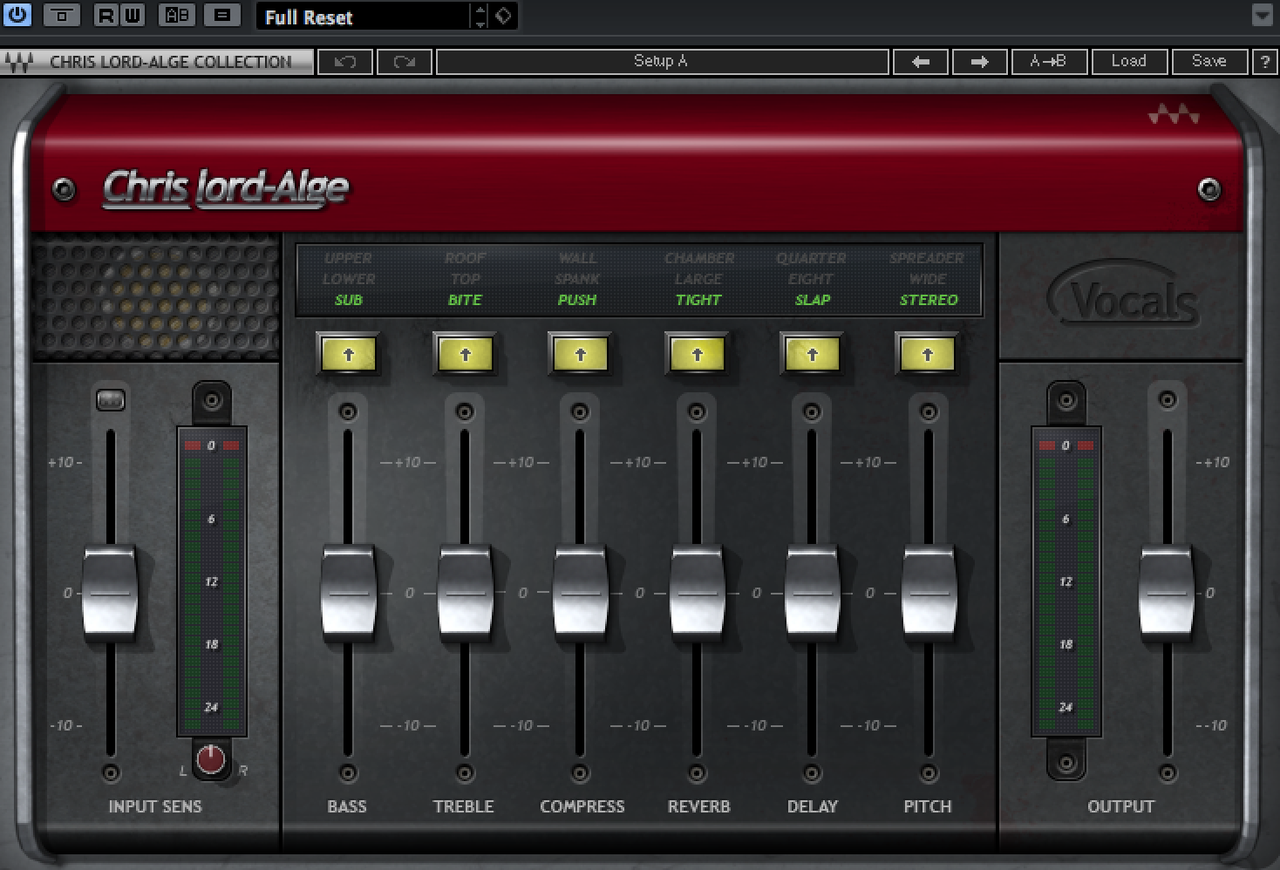Click the dimmed WIDE label in the display
Viewport: 1280px width, 870px height.
pos(928,279)
